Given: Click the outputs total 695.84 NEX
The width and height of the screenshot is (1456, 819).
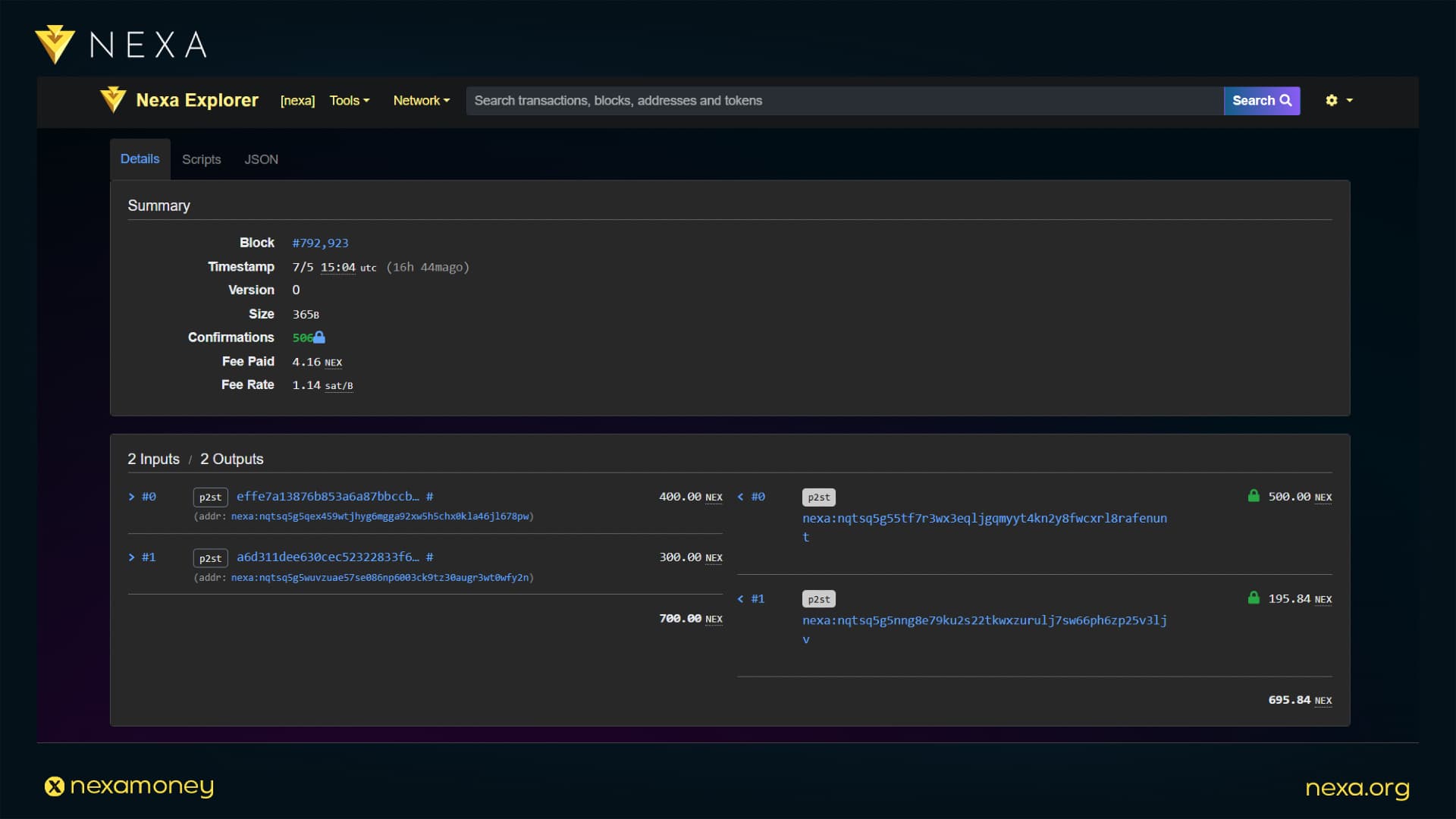Looking at the screenshot, I should click(x=1300, y=700).
